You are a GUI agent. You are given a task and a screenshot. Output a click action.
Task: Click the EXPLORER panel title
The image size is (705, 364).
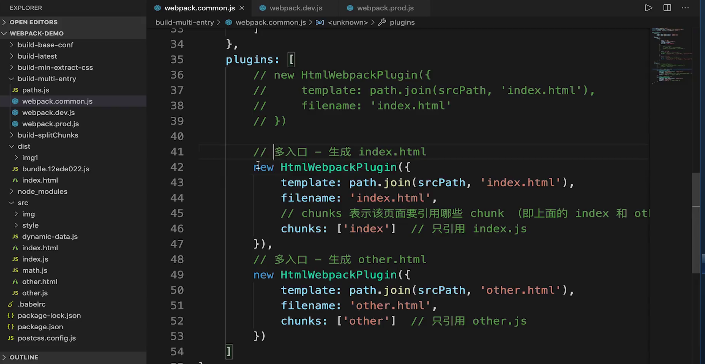pyautogui.click(x=26, y=8)
